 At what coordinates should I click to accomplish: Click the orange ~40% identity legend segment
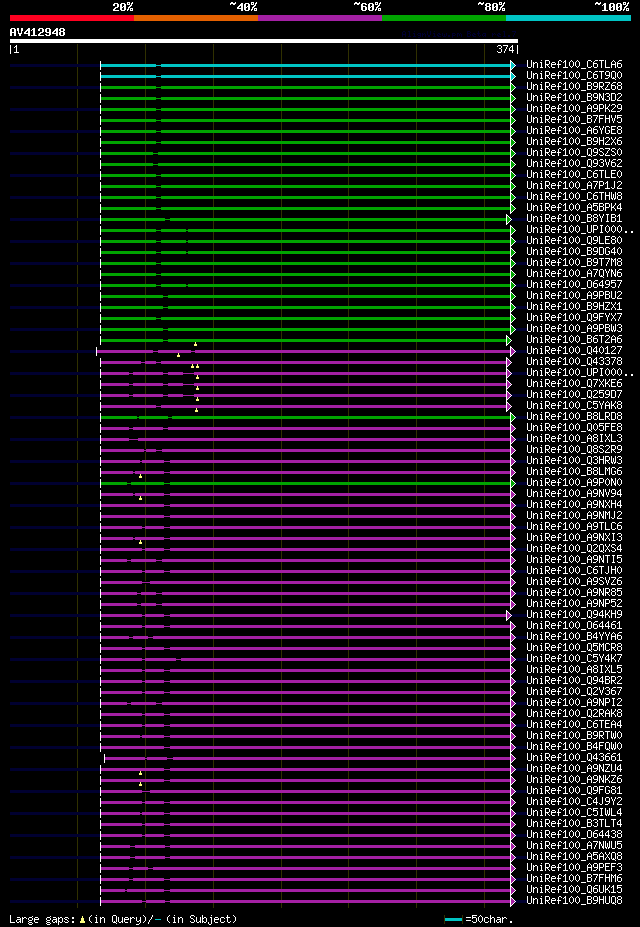[196, 18]
